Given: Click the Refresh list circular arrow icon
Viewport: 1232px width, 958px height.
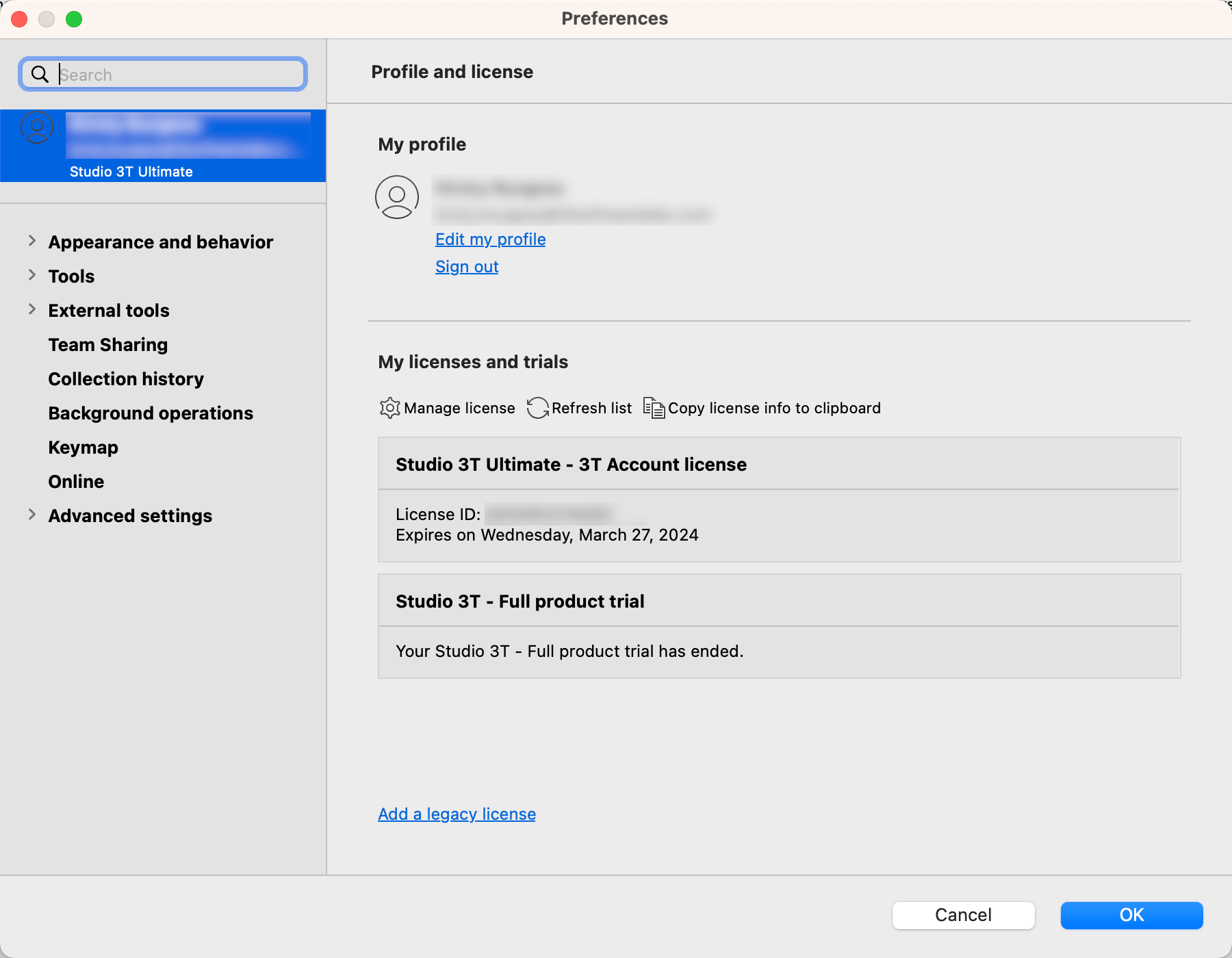Looking at the screenshot, I should point(537,408).
